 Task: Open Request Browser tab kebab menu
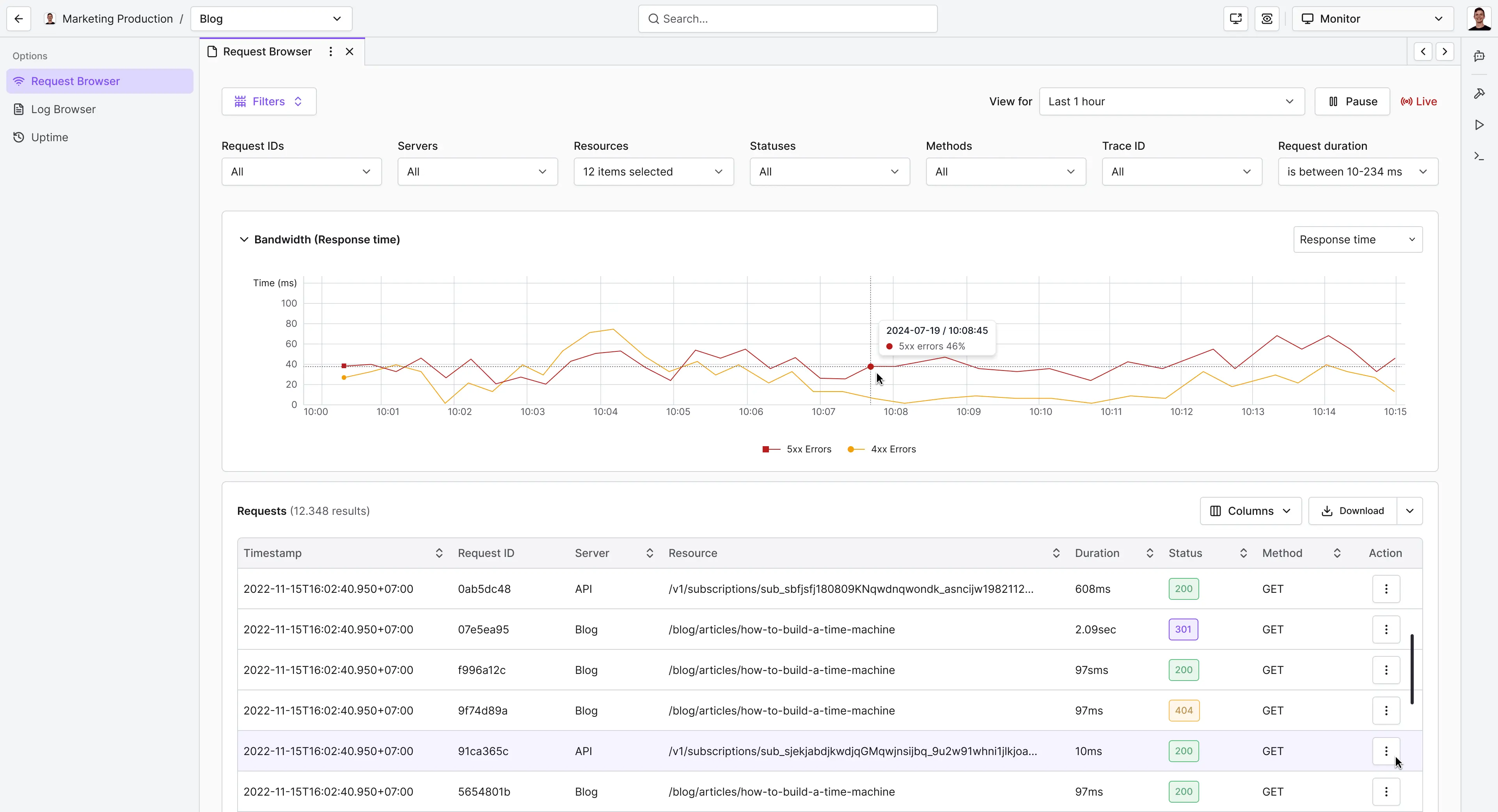click(x=330, y=52)
